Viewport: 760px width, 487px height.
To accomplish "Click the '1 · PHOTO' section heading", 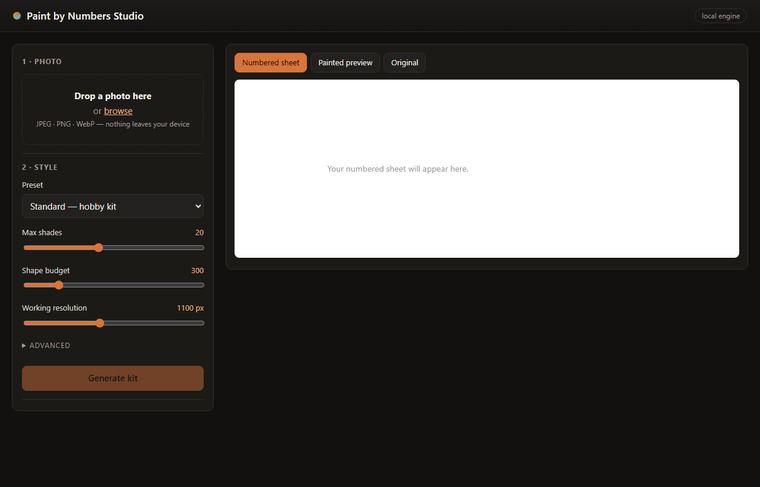I will (x=42, y=62).
